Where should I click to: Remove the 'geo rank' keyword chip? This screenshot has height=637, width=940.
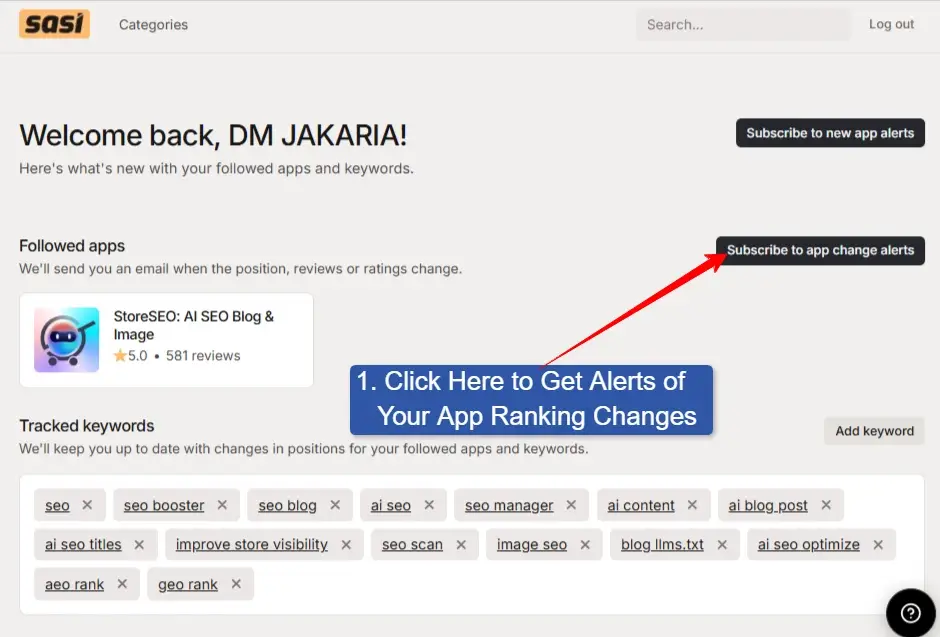235,583
